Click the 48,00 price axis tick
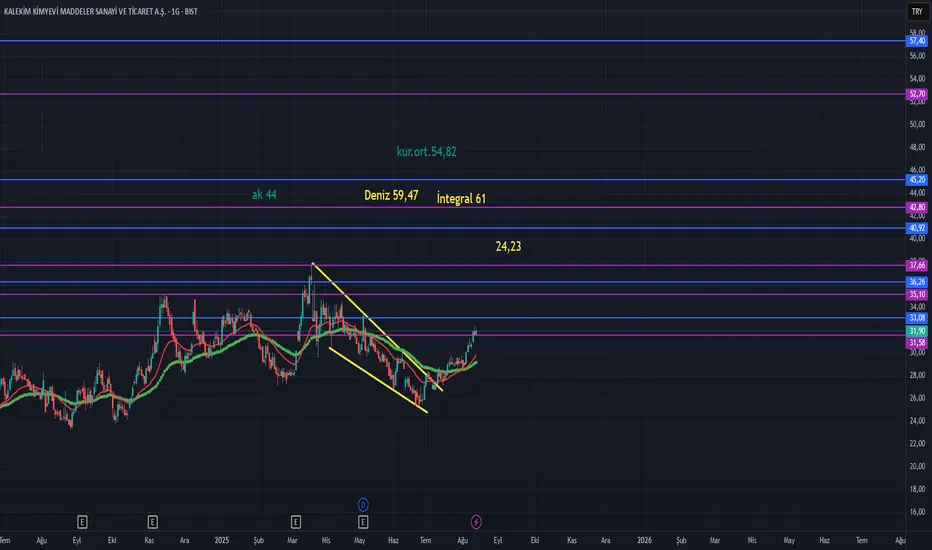Screen dimensions: 932x550 tap(917, 147)
